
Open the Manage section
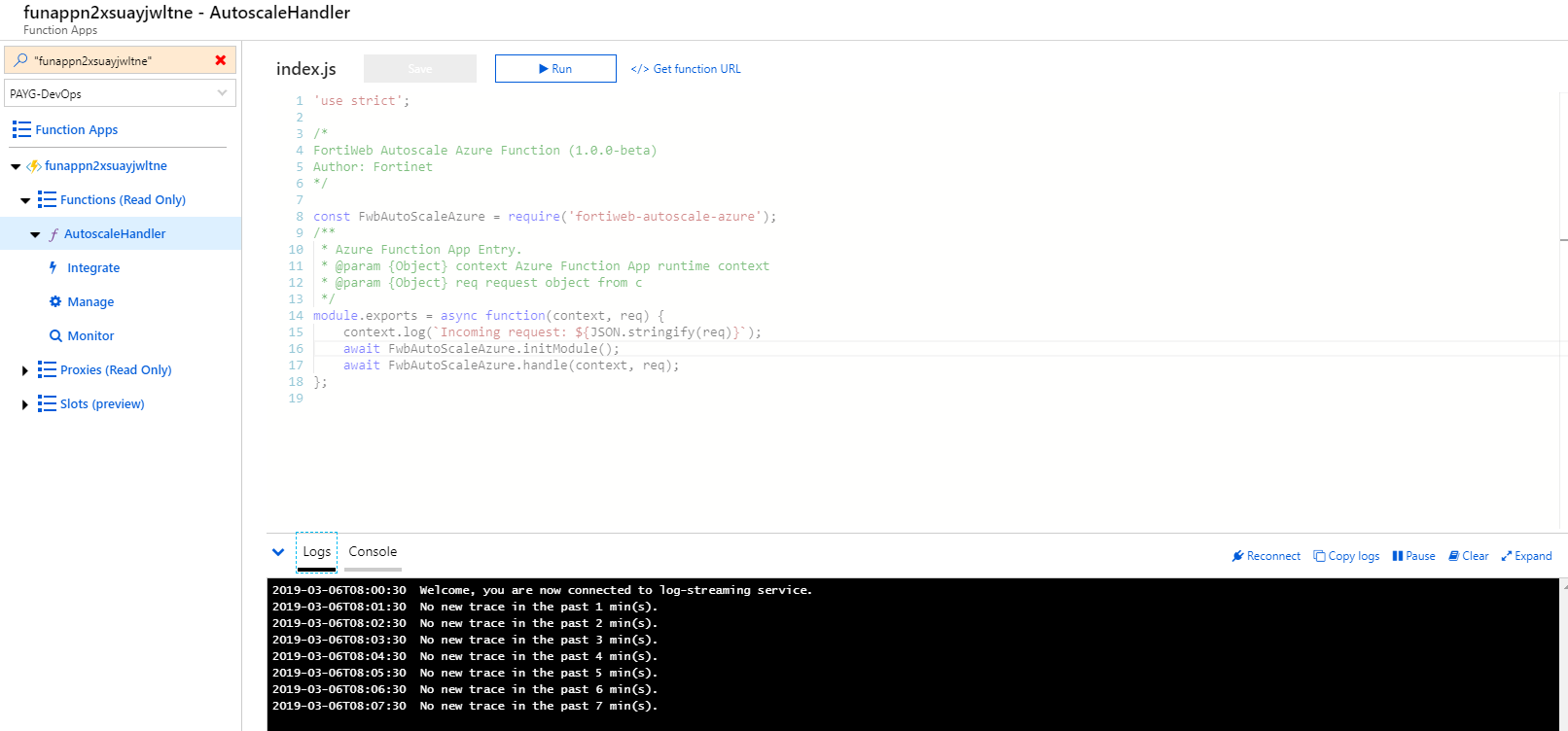(x=90, y=301)
